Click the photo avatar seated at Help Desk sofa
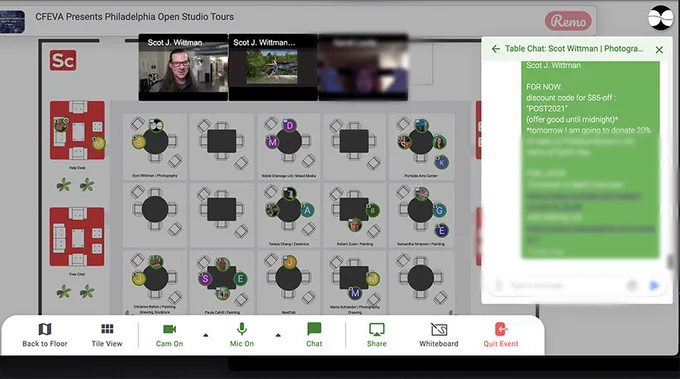Viewport: 680px width, 379px height. pos(61,125)
